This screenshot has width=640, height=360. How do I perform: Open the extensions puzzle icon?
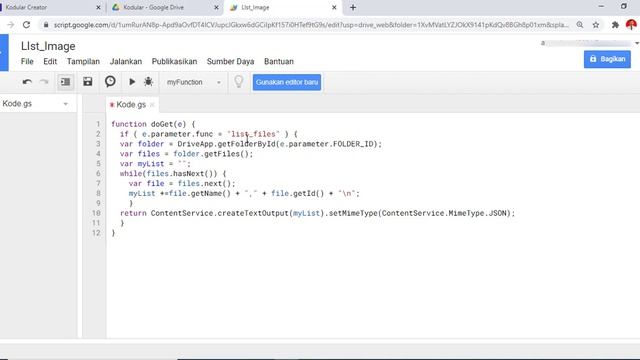pos(615,25)
